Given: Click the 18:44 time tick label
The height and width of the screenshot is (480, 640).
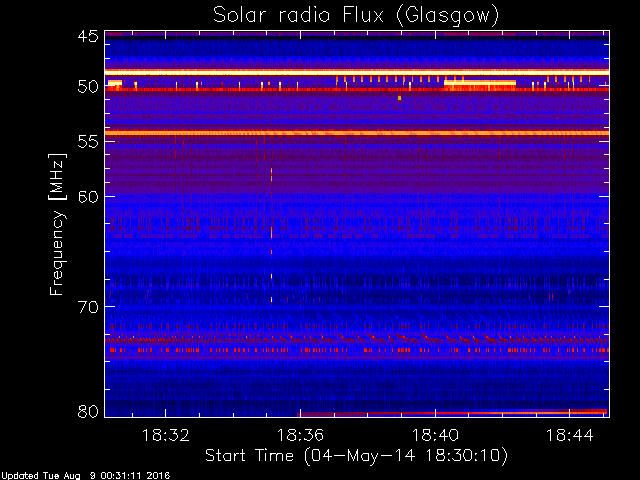Looking at the screenshot, I should (x=569, y=436).
